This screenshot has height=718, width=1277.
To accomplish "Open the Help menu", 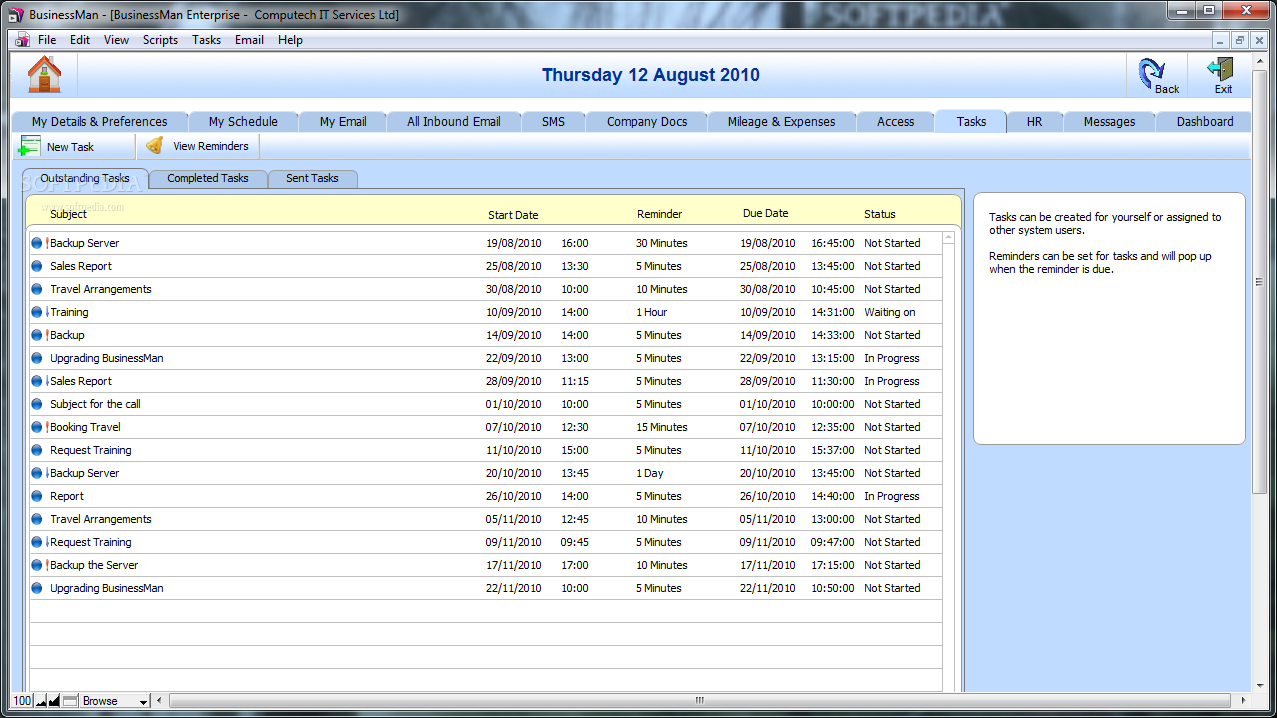I will 290,40.
